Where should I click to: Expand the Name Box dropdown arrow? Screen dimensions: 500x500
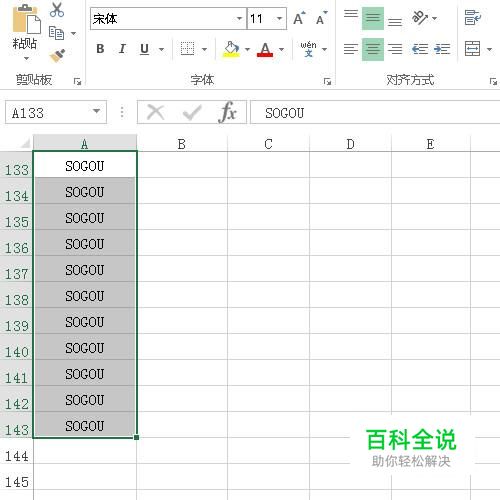tap(97, 111)
